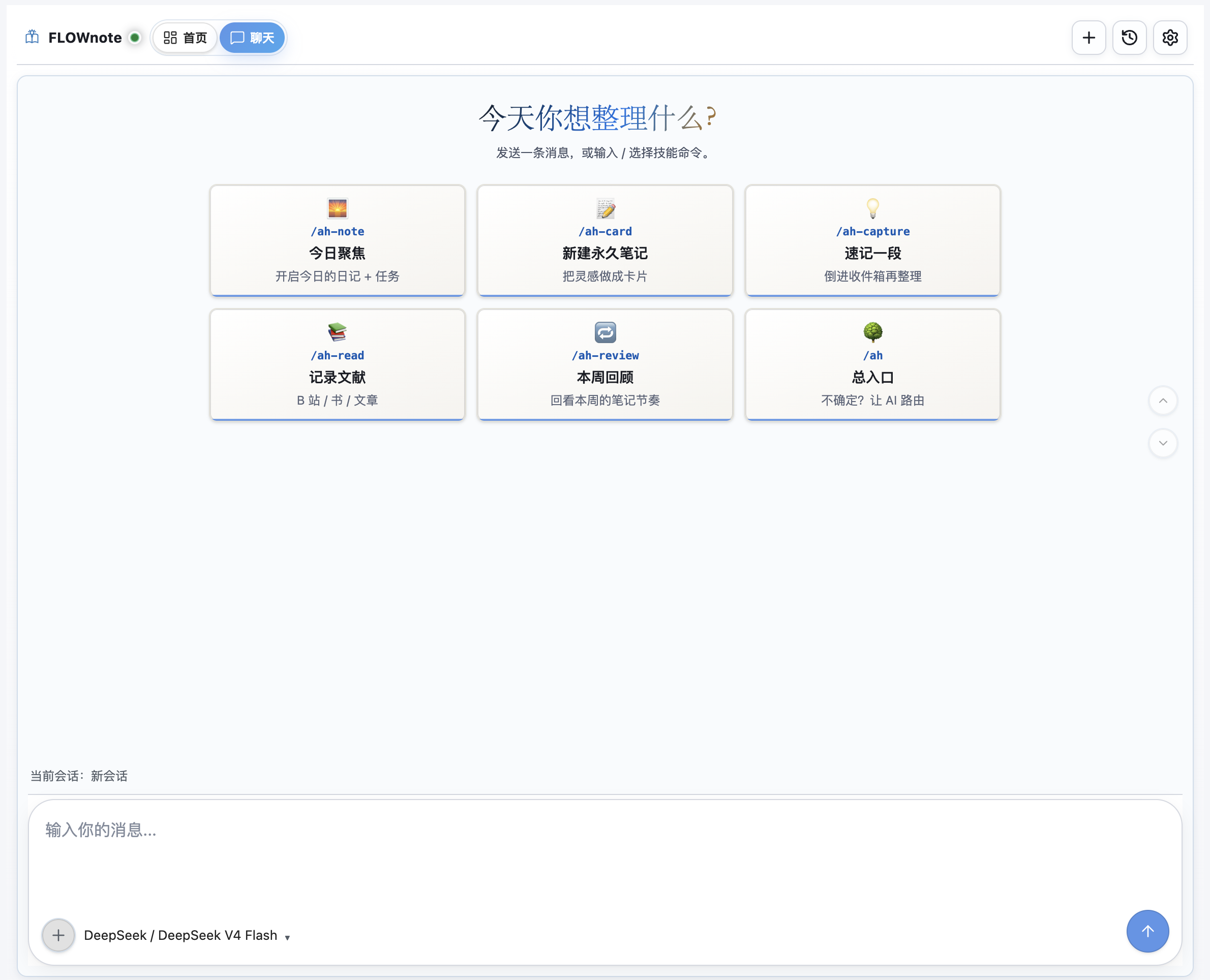The height and width of the screenshot is (980, 1210).
Task: Click the /ah-note command text
Action: (338, 231)
